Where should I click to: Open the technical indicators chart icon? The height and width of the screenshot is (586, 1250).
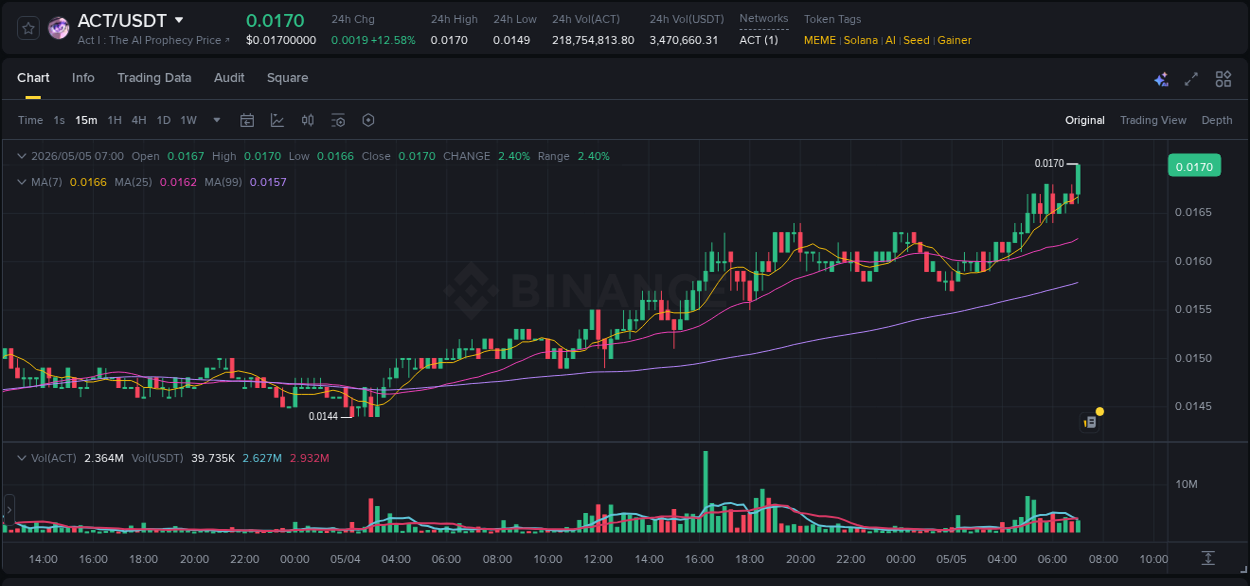(x=277, y=120)
